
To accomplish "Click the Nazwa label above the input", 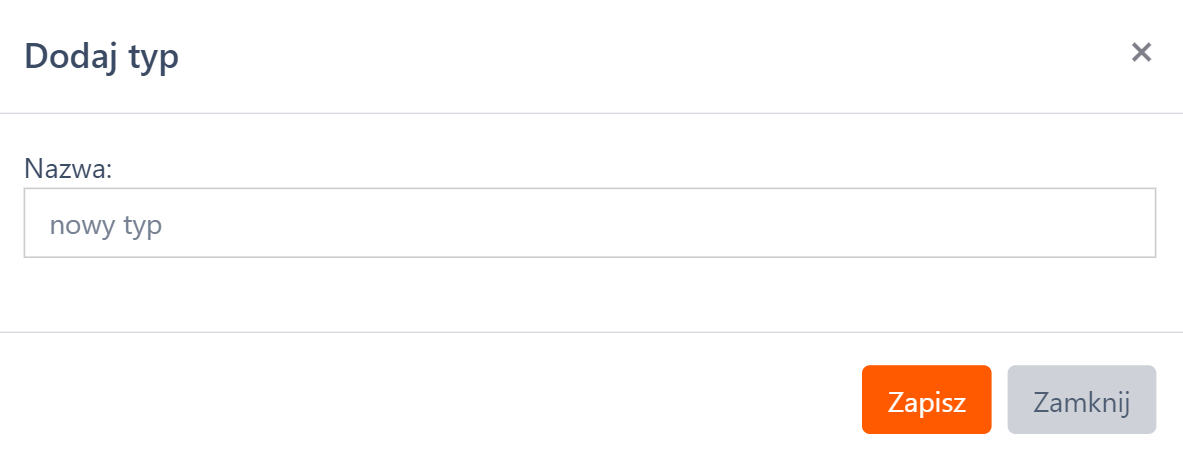I will (x=68, y=169).
